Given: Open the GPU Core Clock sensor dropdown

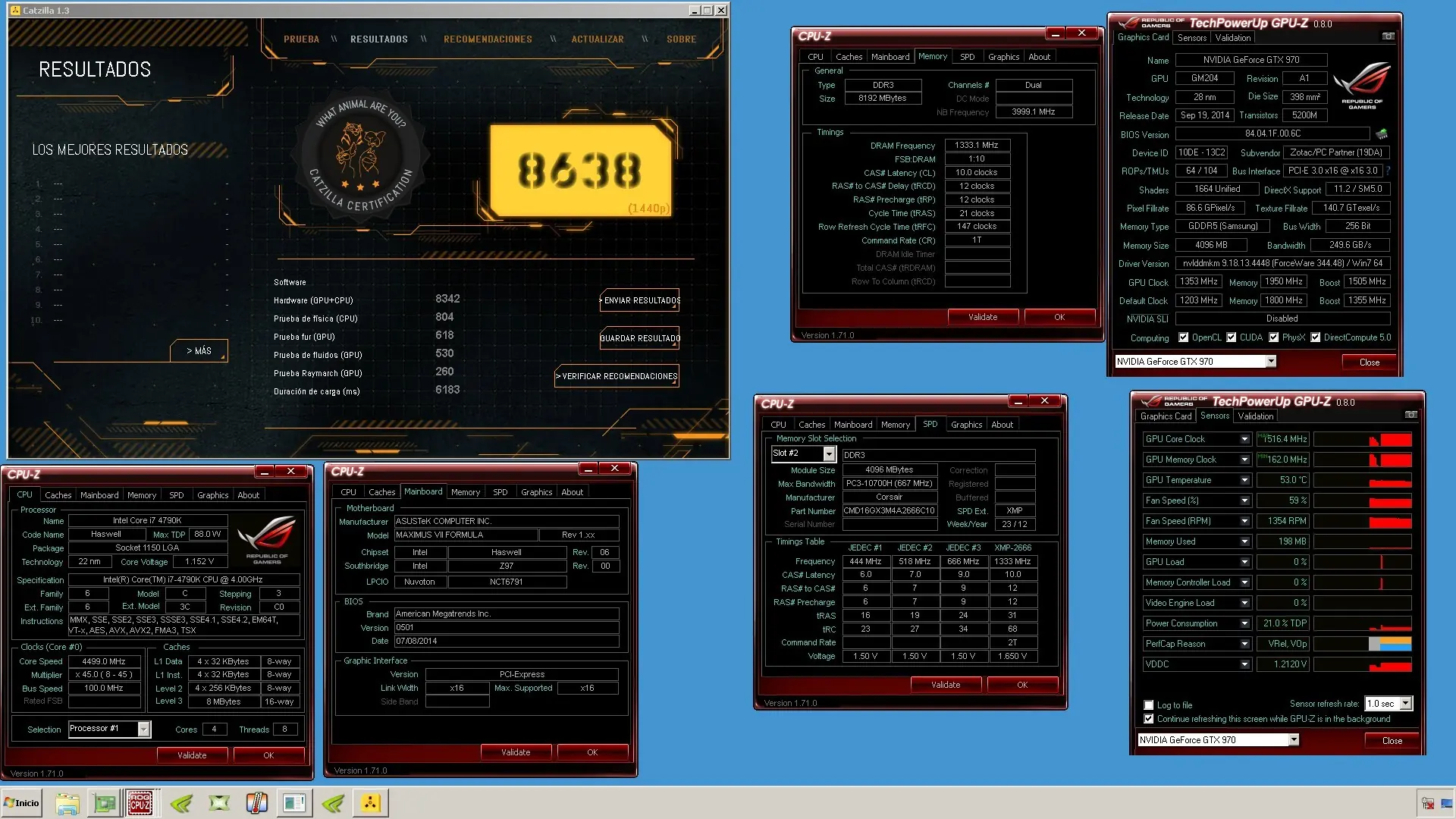Looking at the screenshot, I should click(x=1244, y=439).
